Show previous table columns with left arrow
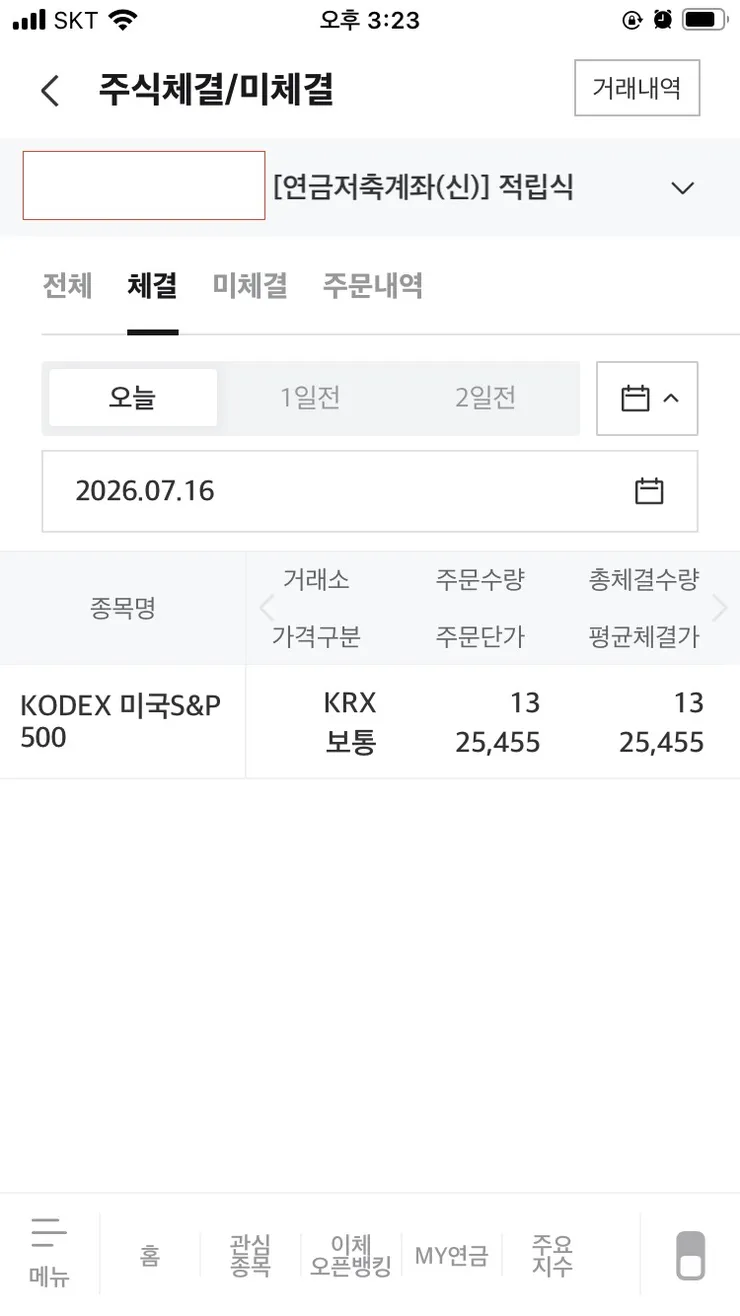 click(266, 607)
